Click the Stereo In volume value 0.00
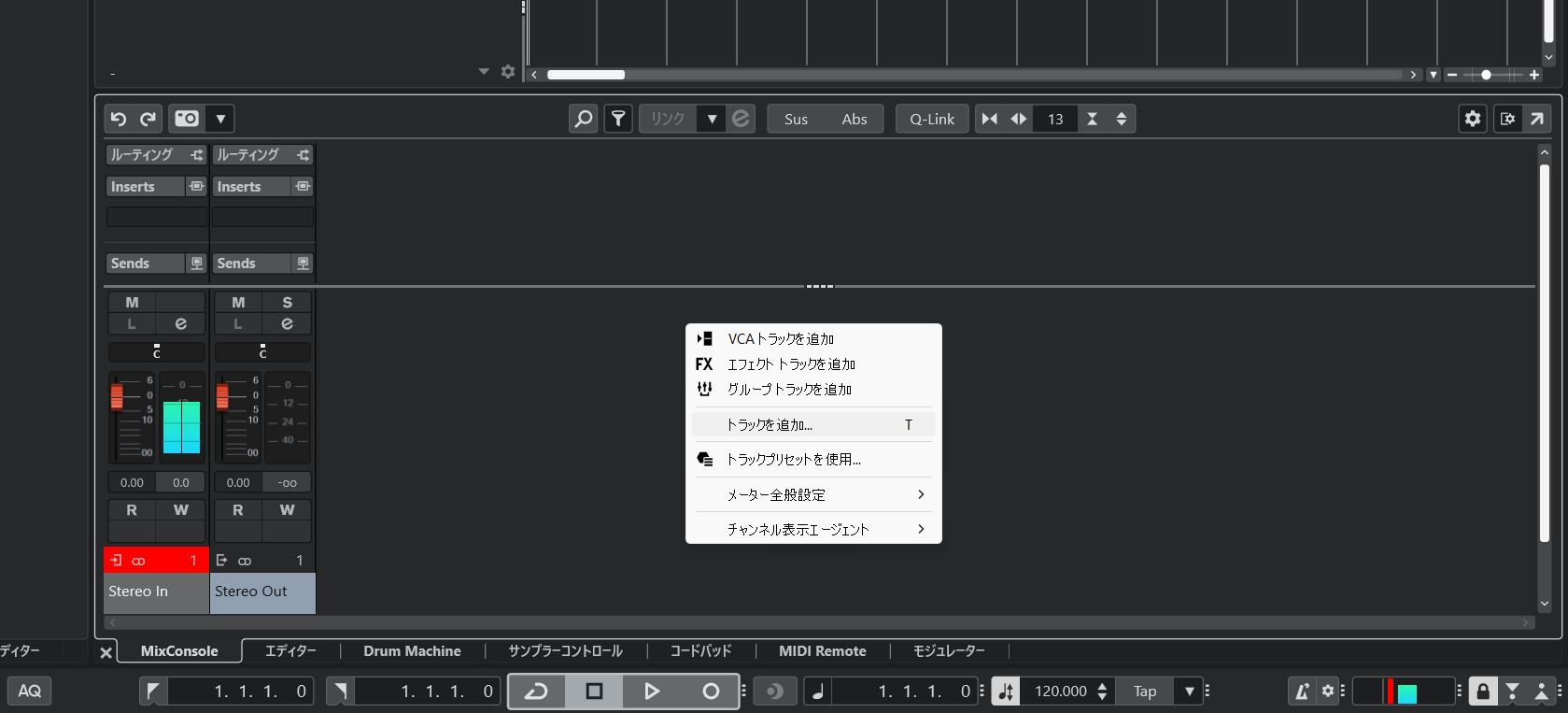The width and height of the screenshot is (1568, 713). coord(132,483)
